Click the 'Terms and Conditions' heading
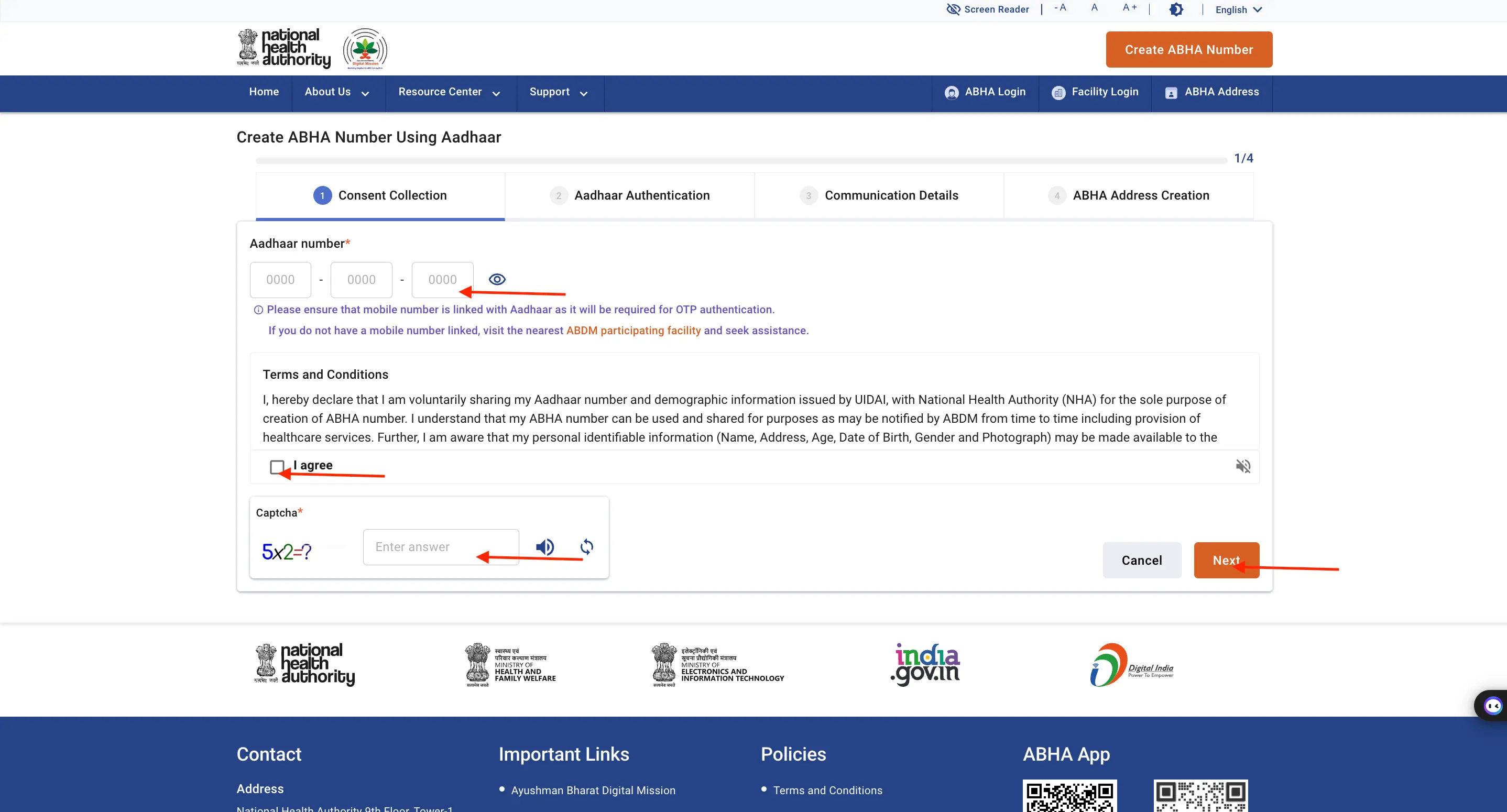 pos(325,375)
